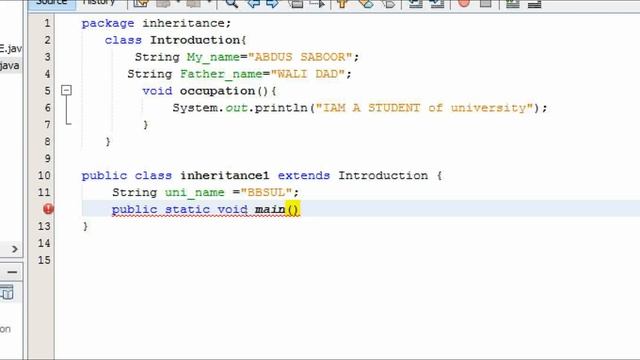
Task: Click line number 9 in the gutter
Action: [47, 158]
